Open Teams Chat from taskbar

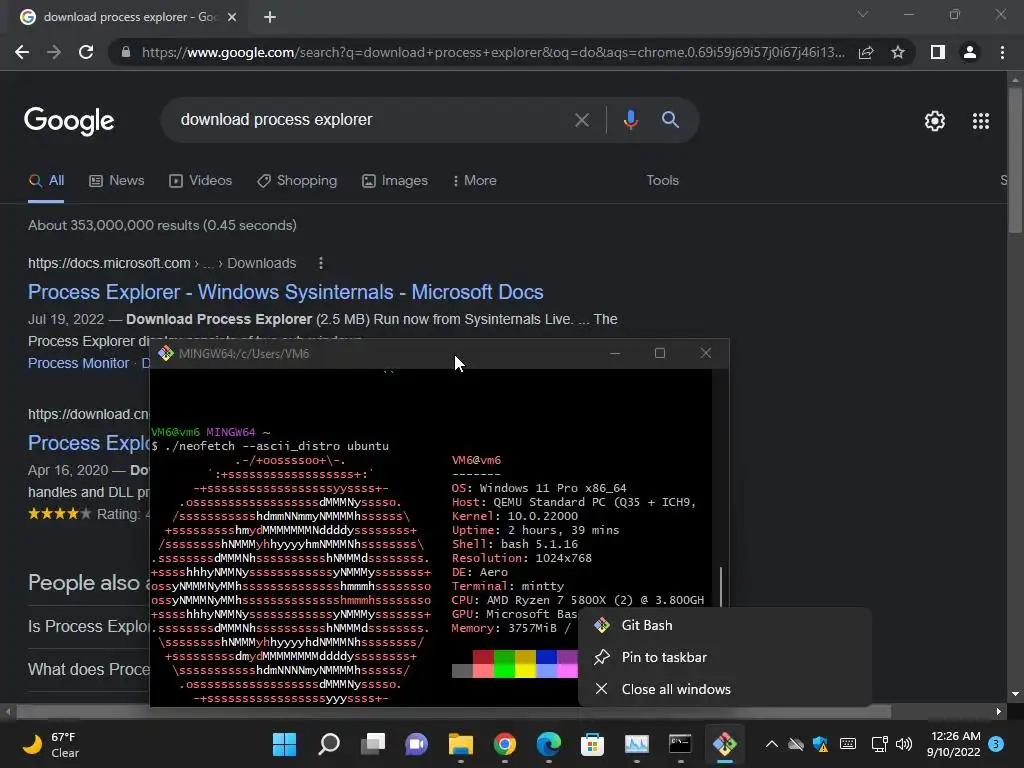point(417,744)
